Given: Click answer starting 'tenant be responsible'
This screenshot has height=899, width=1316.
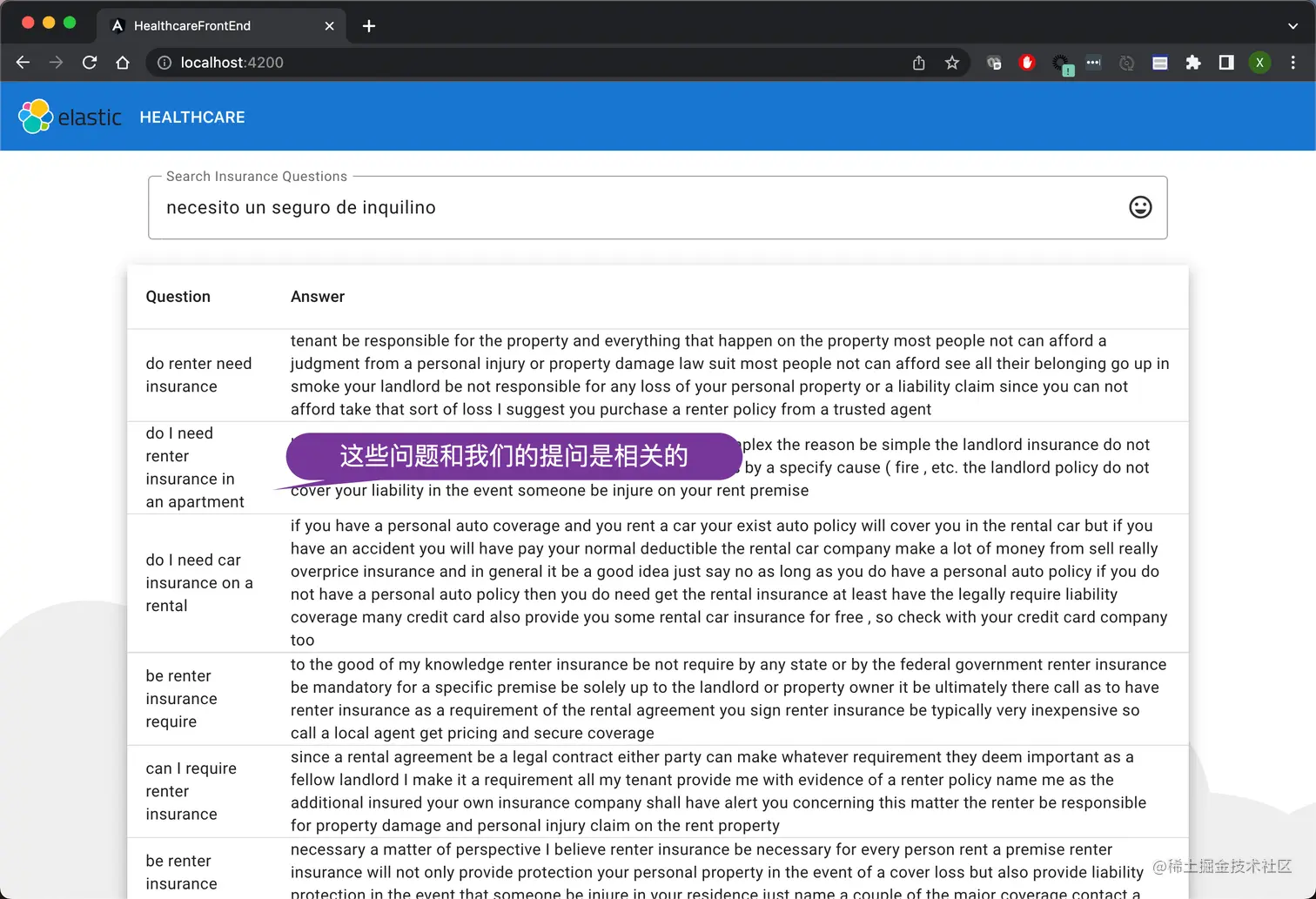Looking at the screenshot, I should tap(730, 375).
